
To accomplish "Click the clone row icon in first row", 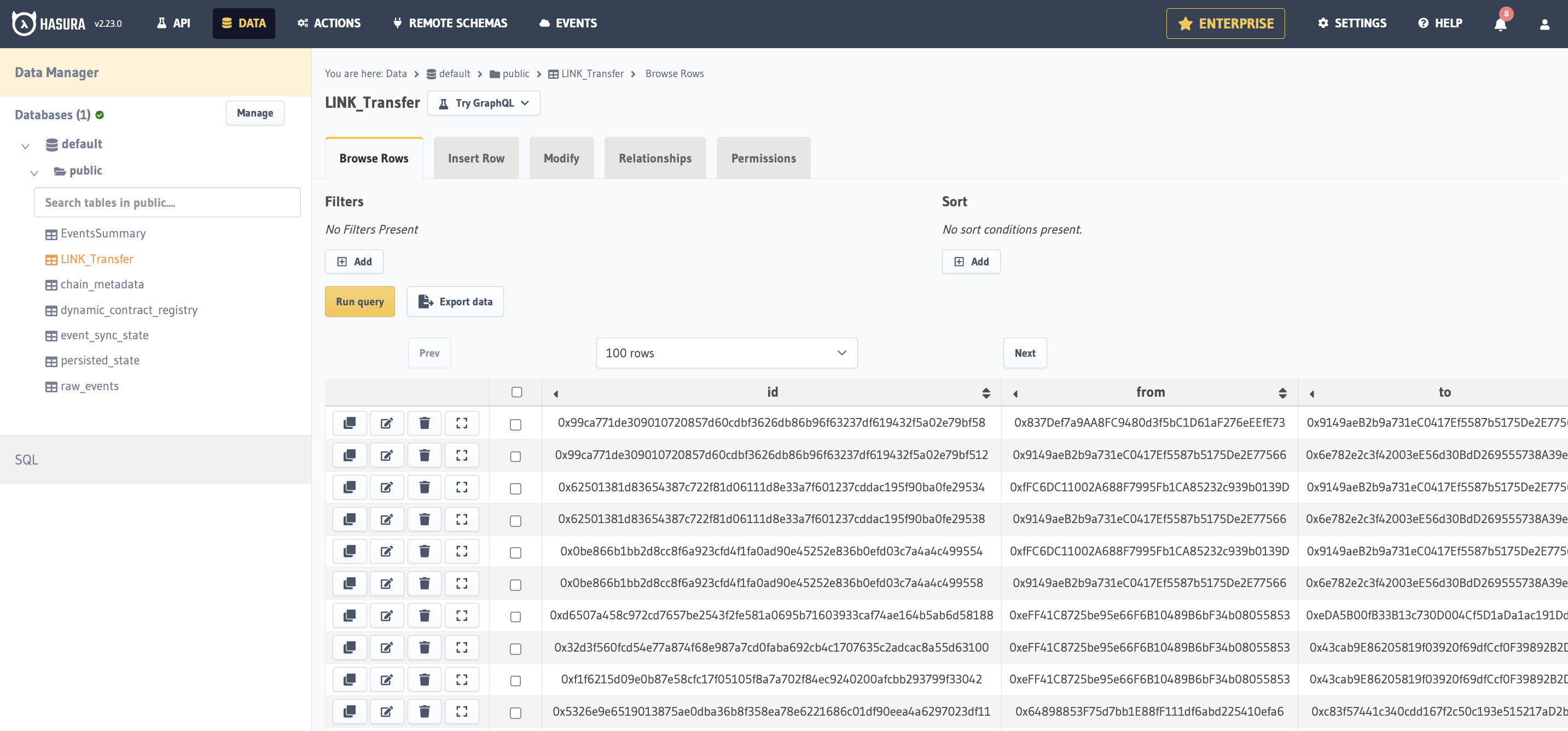I will [x=350, y=423].
